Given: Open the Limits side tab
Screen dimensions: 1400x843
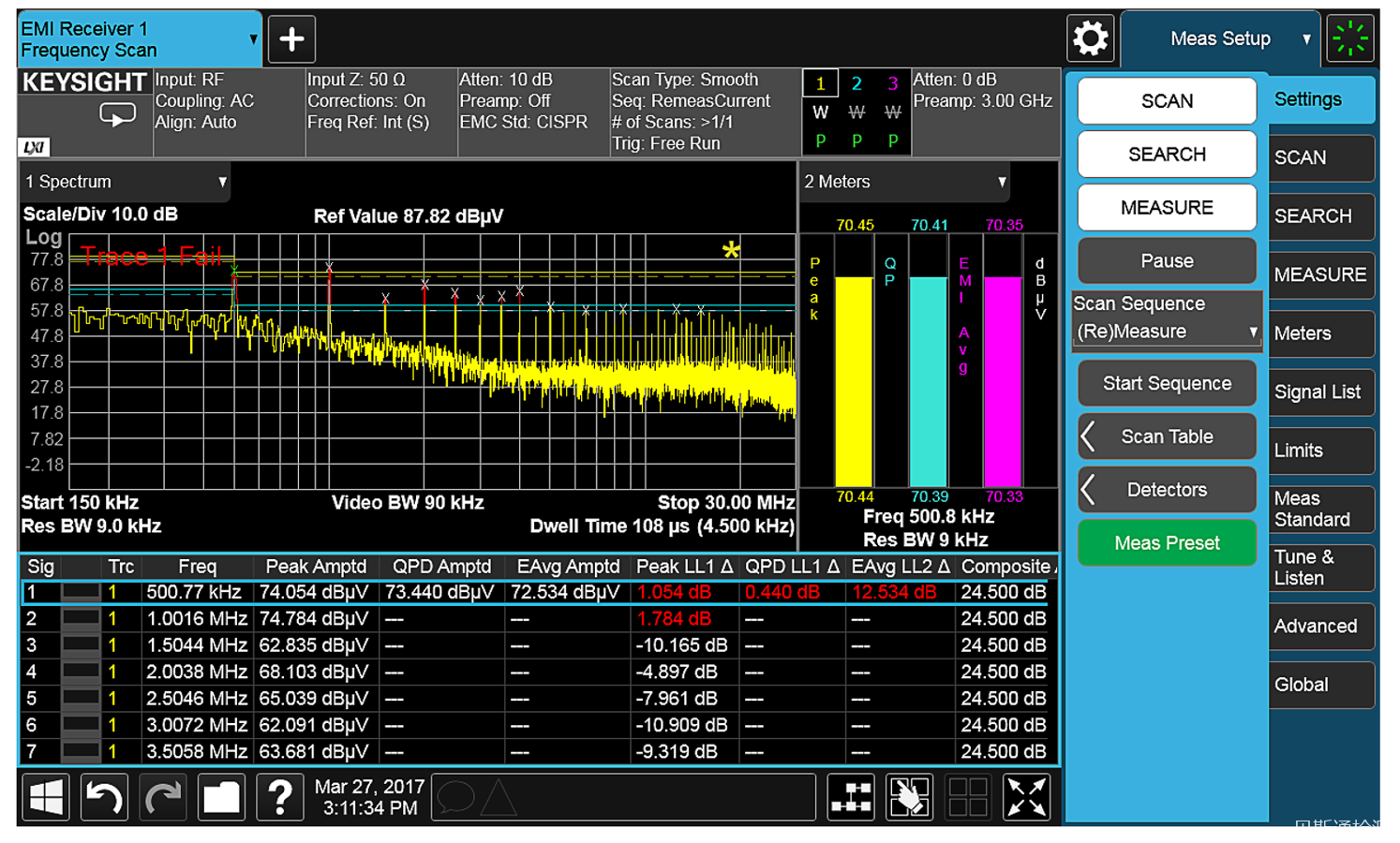Looking at the screenshot, I should [1320, 451].
